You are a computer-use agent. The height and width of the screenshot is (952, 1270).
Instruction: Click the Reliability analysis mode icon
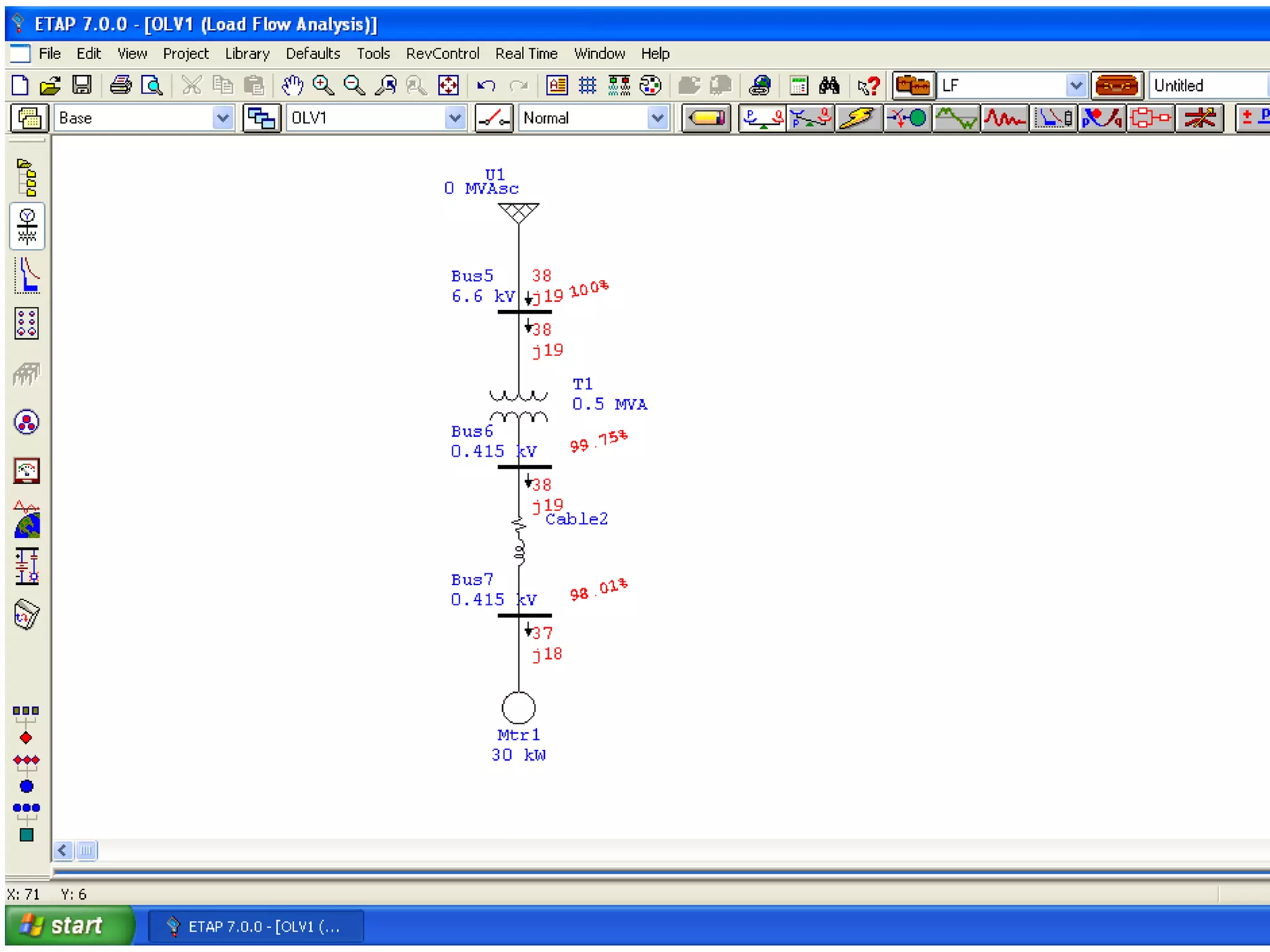click(x=1150, y=118)
